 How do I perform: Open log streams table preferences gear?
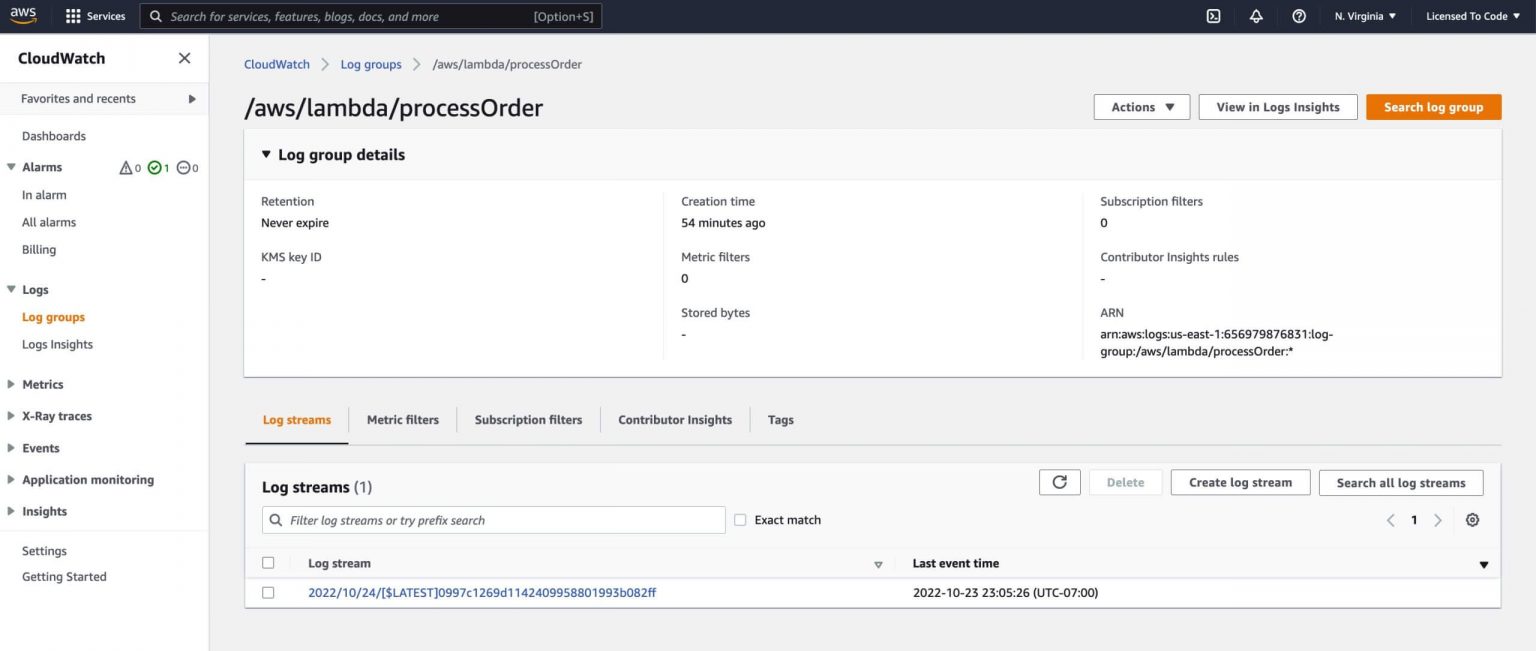(x=1472, y=519)
